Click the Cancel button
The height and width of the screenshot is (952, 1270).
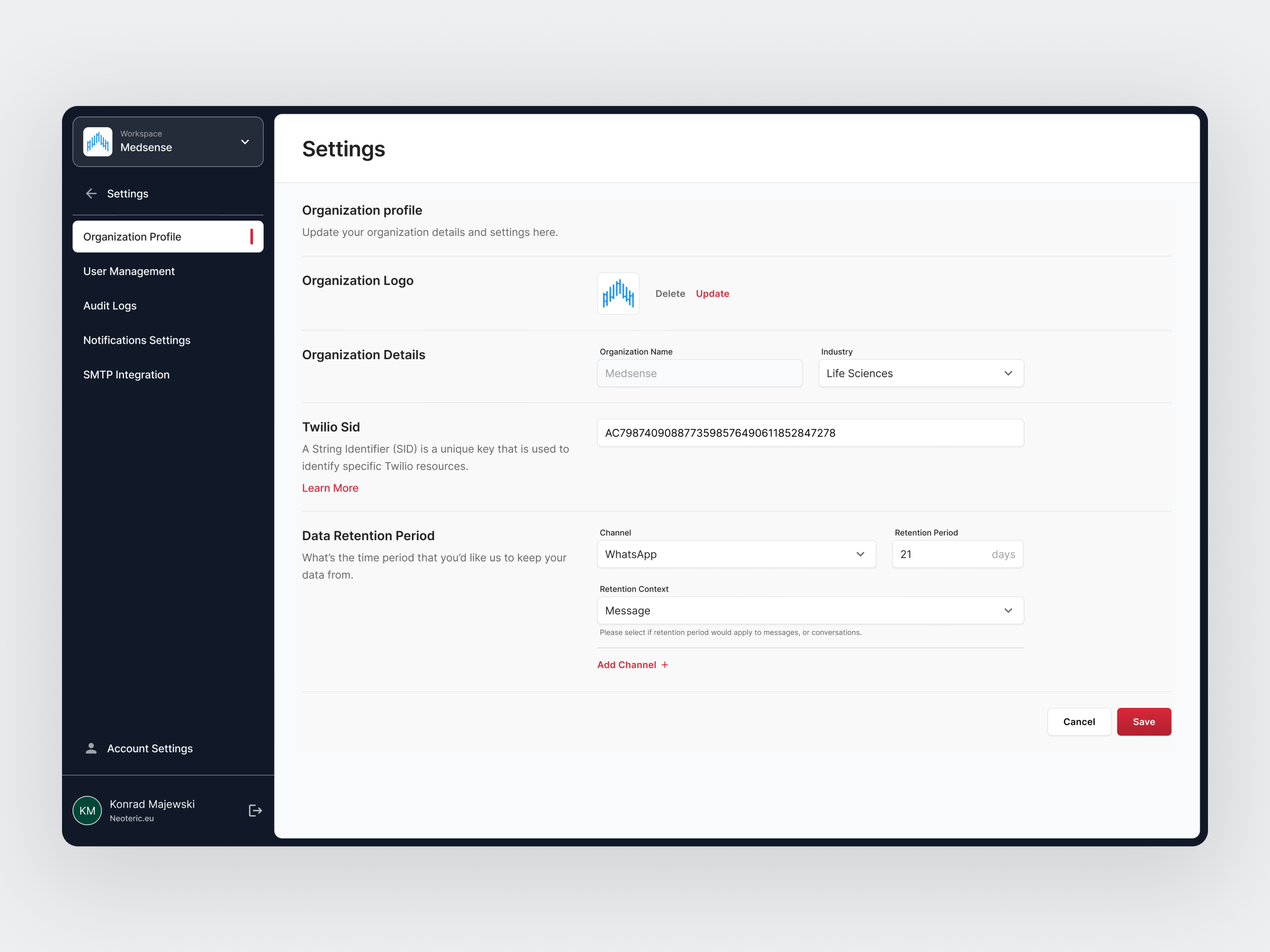pyautogui.click(x=1079, y=721)
